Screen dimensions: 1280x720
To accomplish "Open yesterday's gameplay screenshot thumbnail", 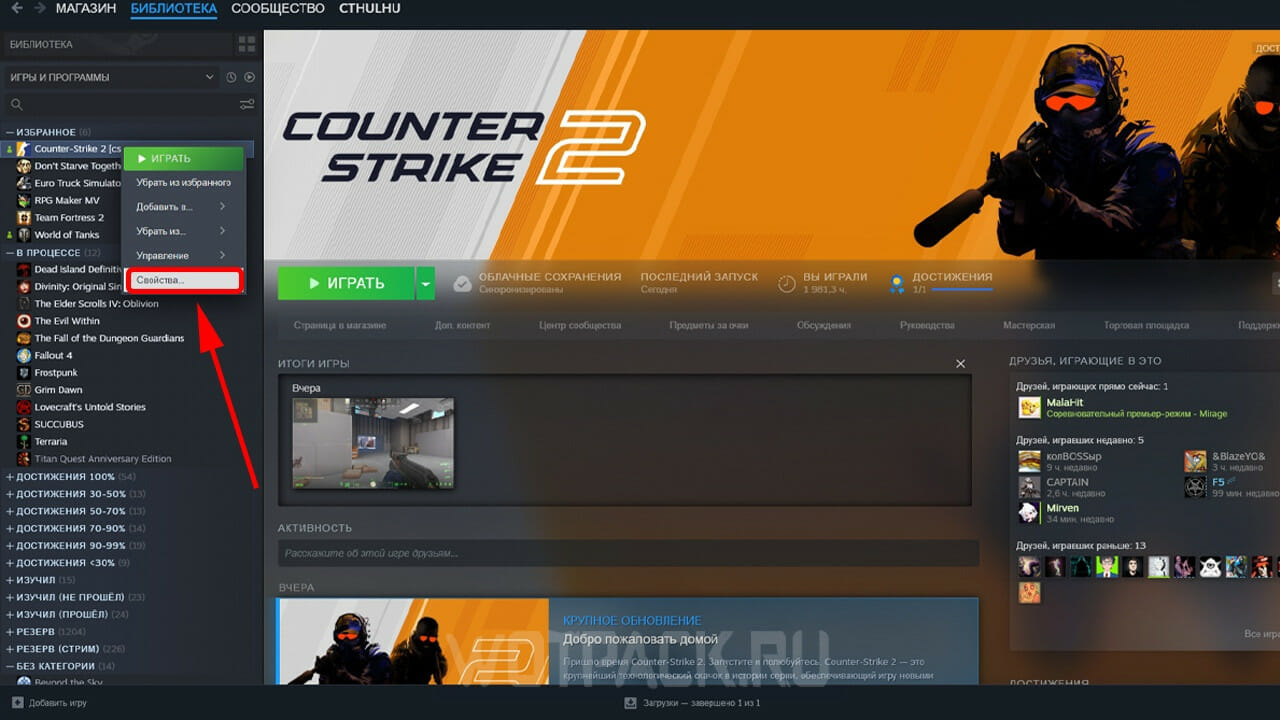I will point(373,442).
